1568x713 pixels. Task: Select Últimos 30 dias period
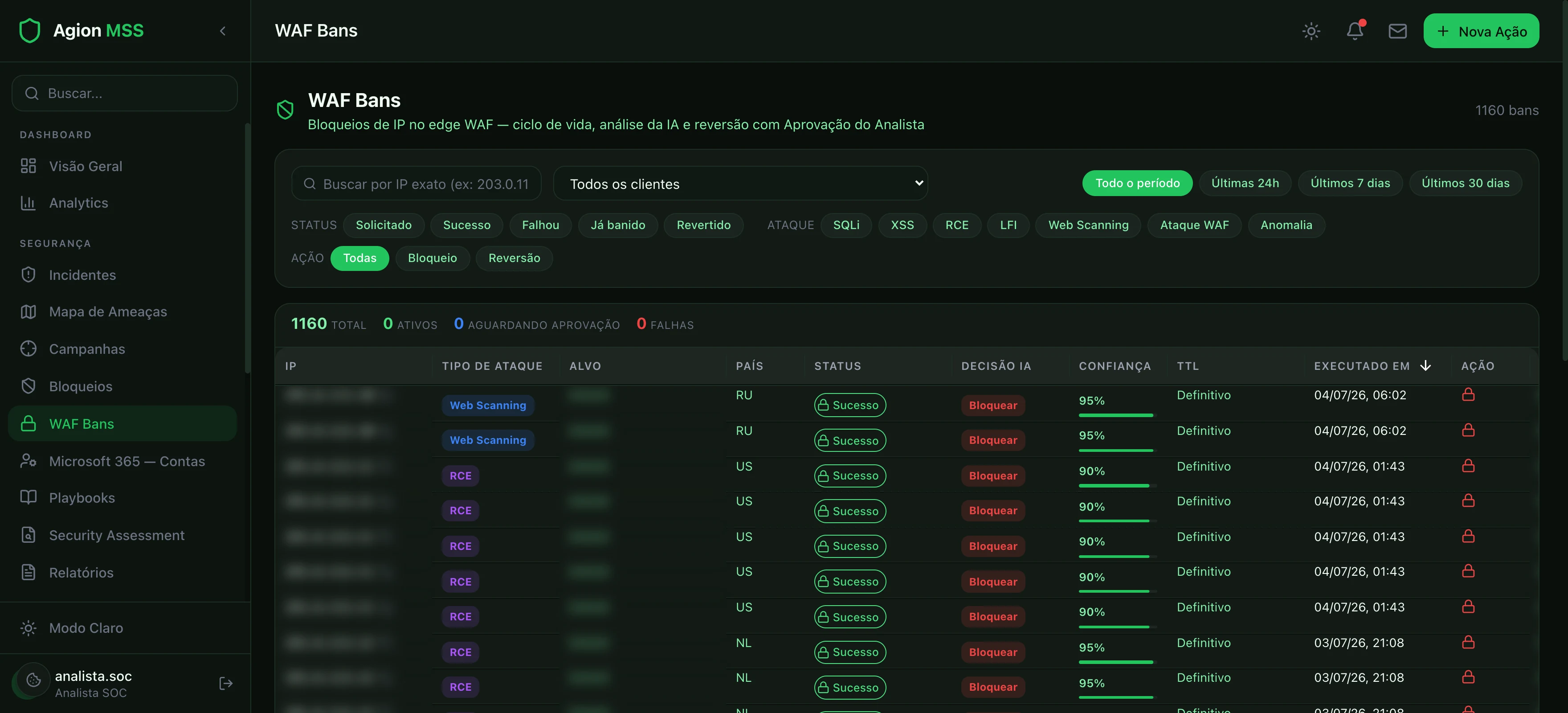(1465, 183)
